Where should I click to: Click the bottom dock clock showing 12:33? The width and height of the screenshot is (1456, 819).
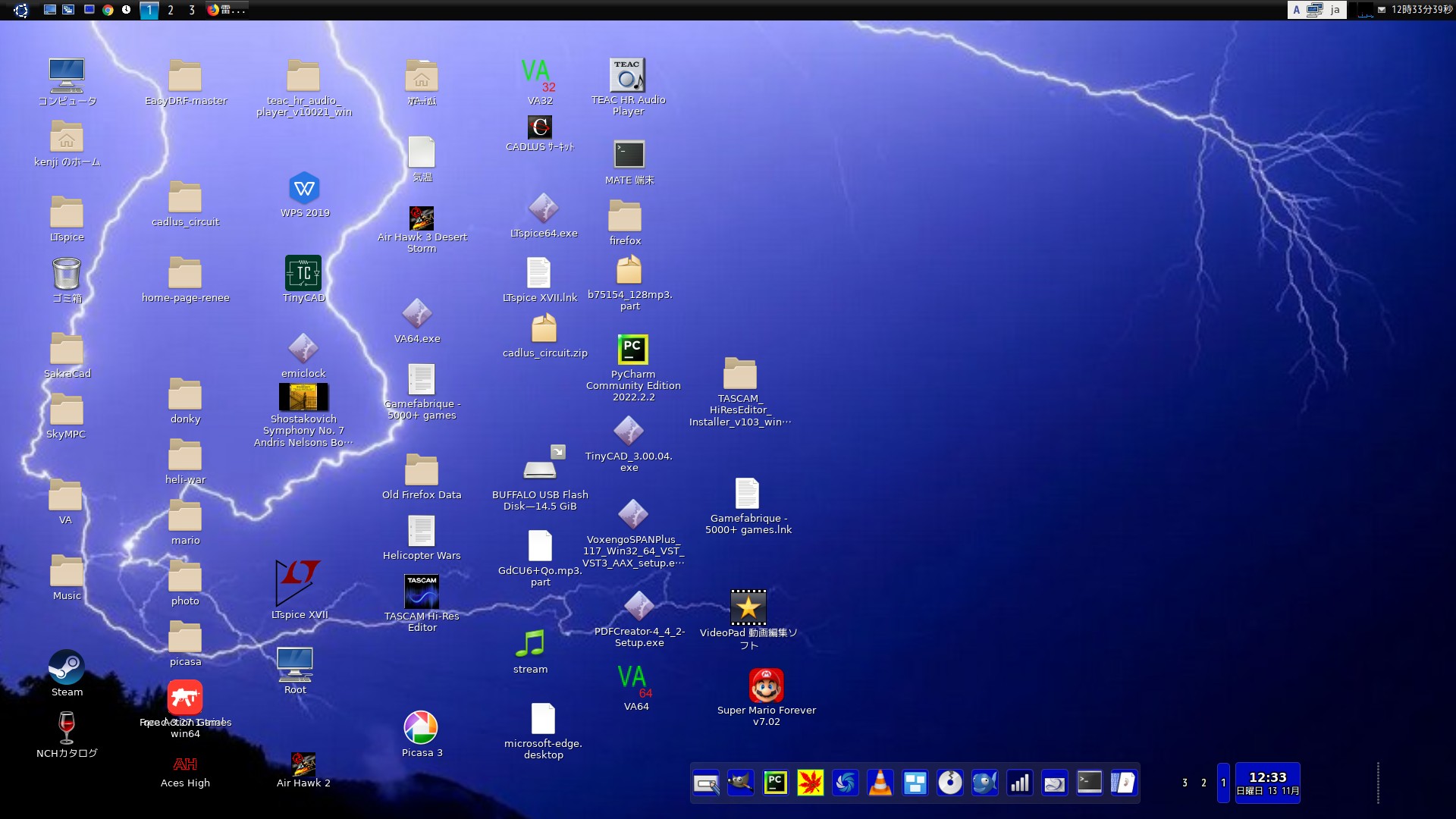[1267, 783]
